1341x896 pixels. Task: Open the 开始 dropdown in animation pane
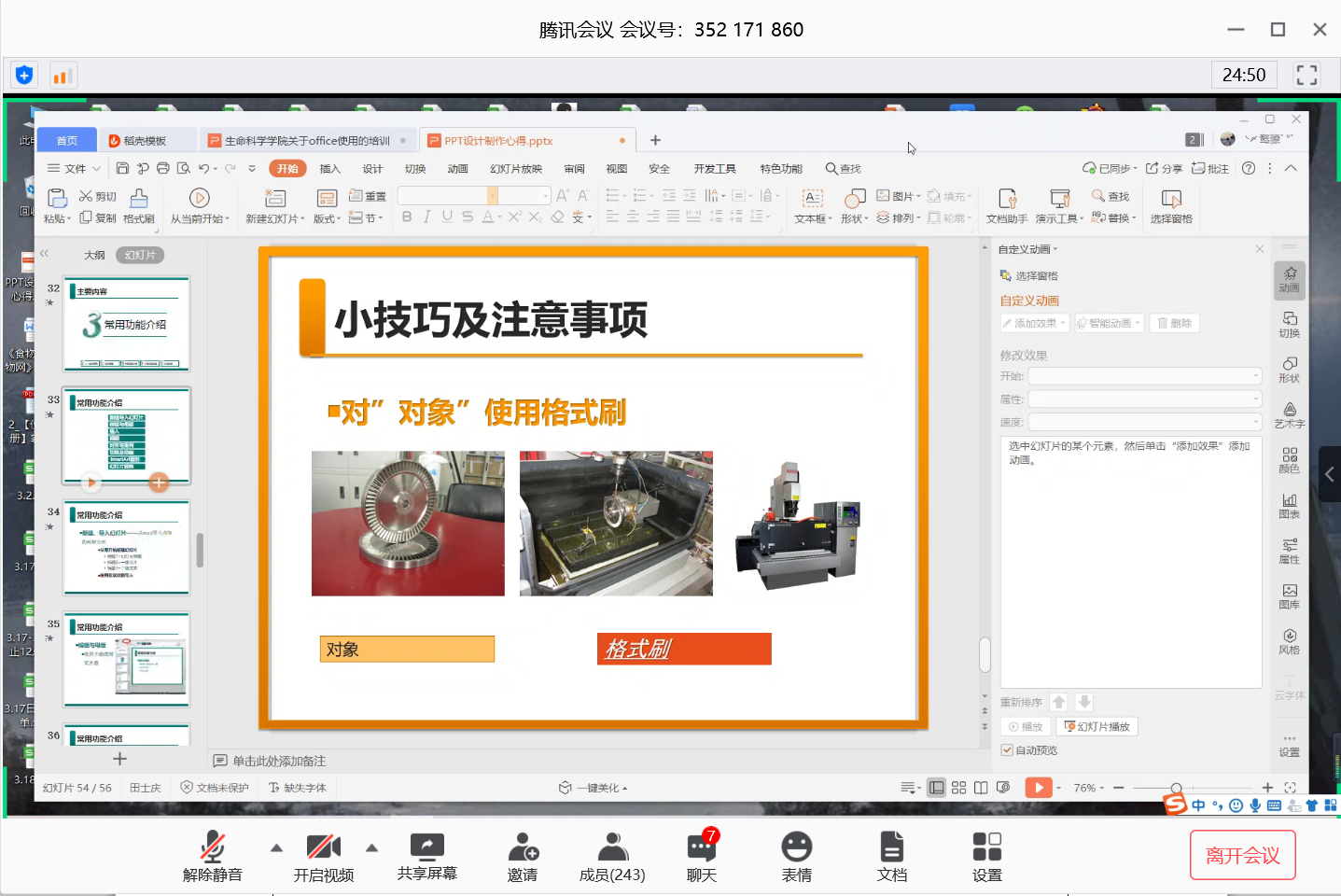(x=1144, y=376)
